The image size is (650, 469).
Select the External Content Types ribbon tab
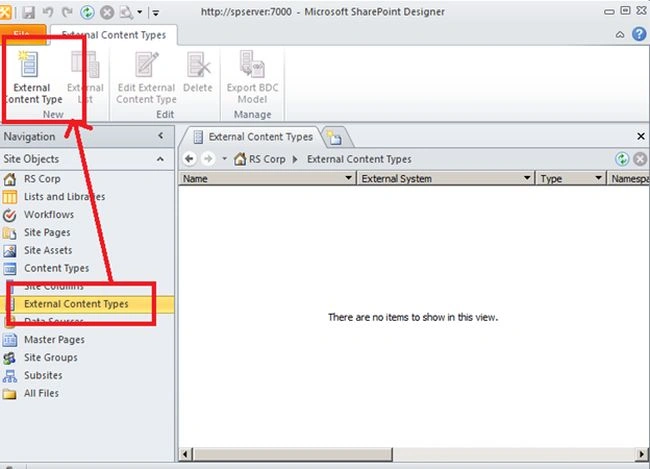point(114,35)
